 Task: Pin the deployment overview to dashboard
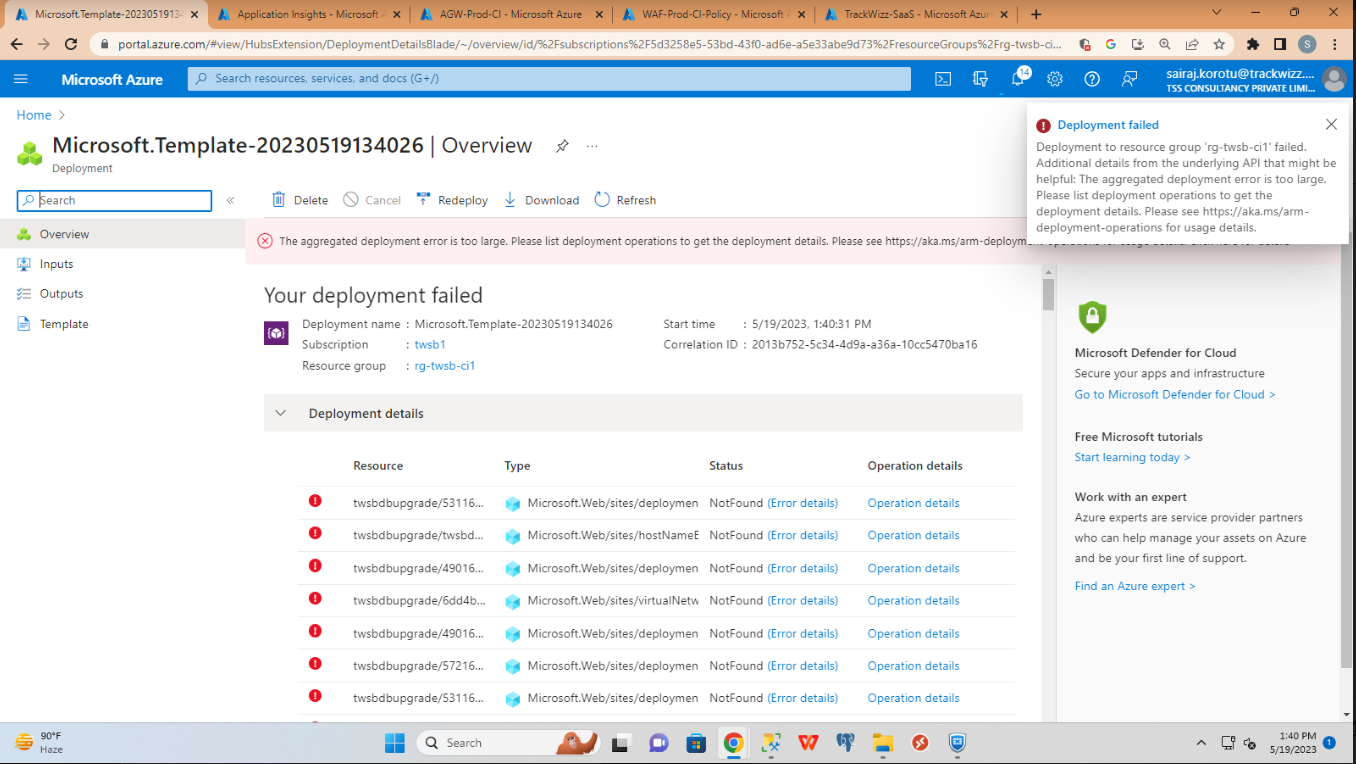[x=562, y=146]
